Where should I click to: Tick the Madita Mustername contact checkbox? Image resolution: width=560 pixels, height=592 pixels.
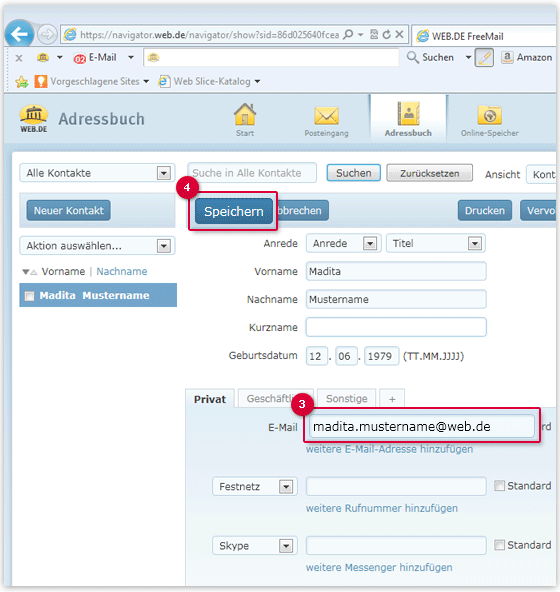[x=29, y=296]
